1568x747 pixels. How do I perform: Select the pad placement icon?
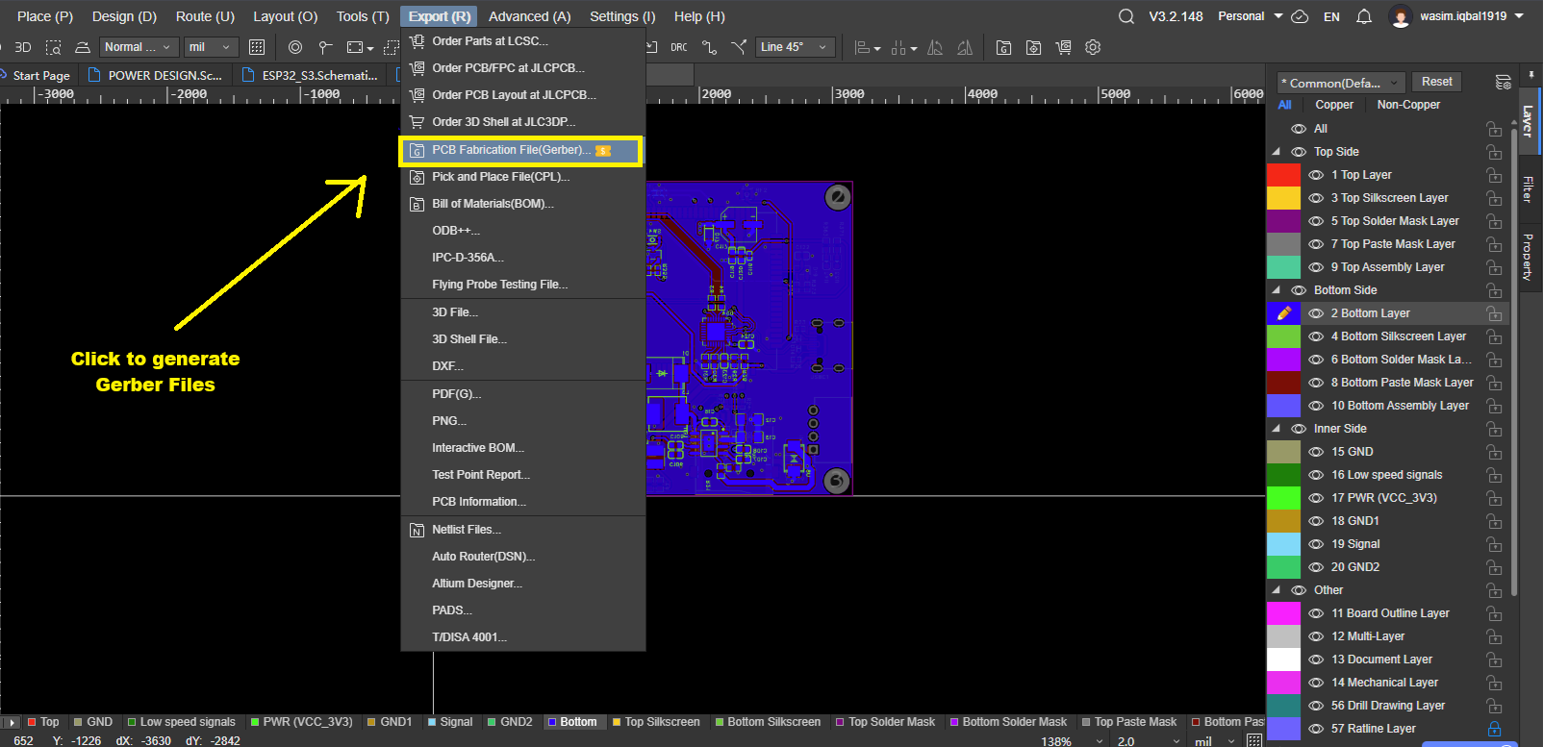[x=326, y=47]
